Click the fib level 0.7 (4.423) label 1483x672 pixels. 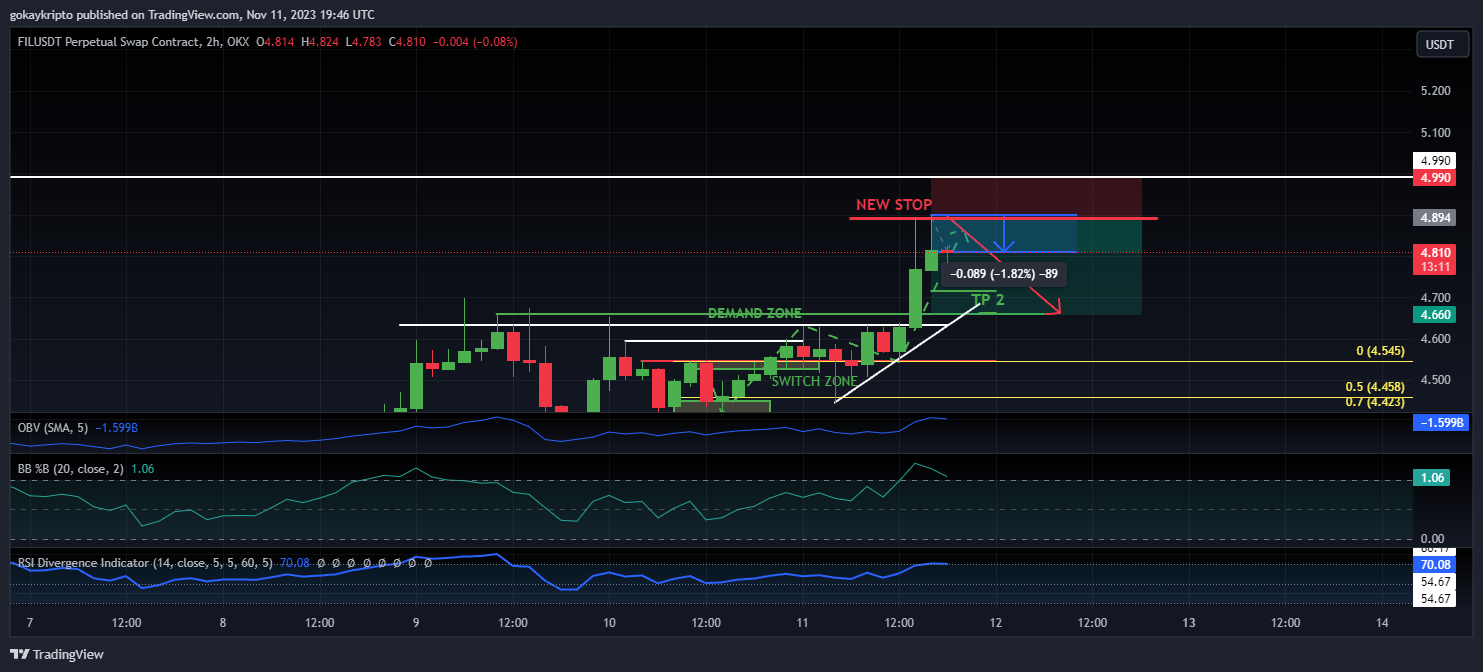point(1375,401)
